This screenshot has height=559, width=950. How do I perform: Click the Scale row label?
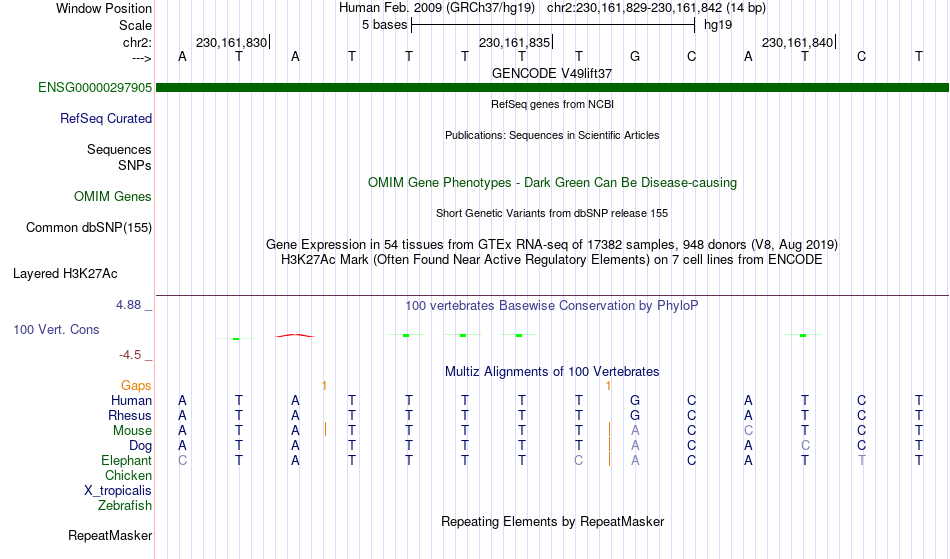coord(136,25)
